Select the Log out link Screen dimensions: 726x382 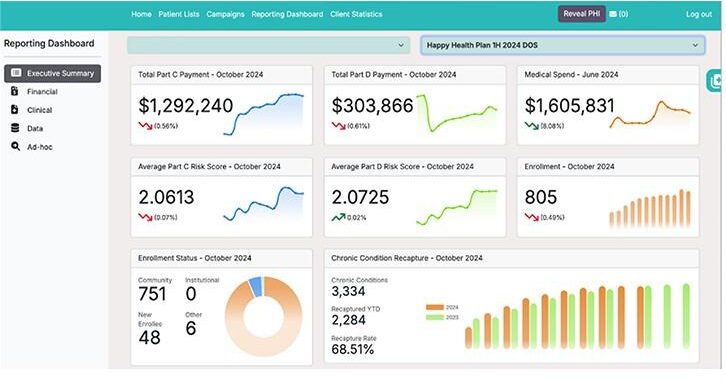coord(699,14)
